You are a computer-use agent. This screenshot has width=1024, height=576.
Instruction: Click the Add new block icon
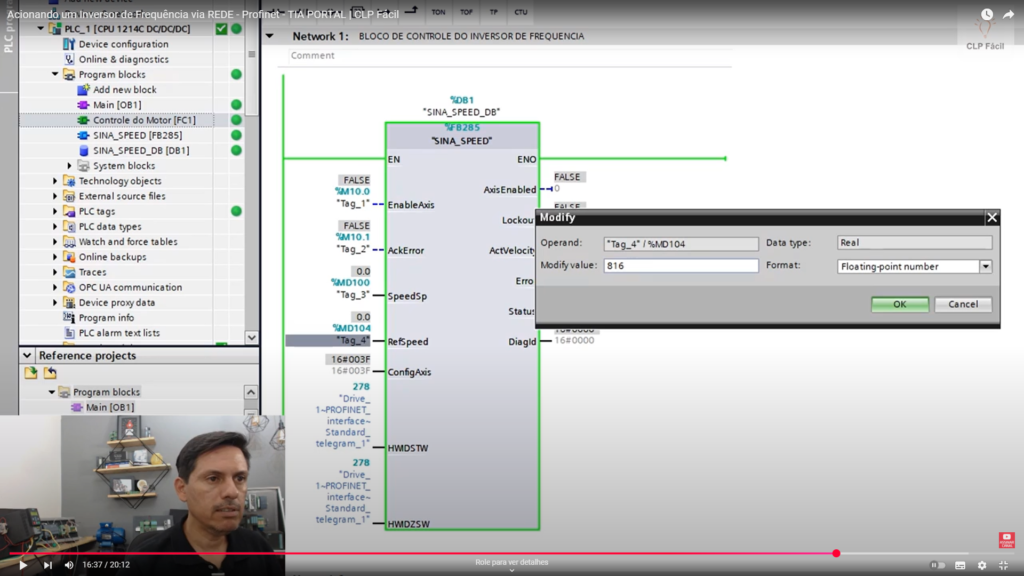83,89
